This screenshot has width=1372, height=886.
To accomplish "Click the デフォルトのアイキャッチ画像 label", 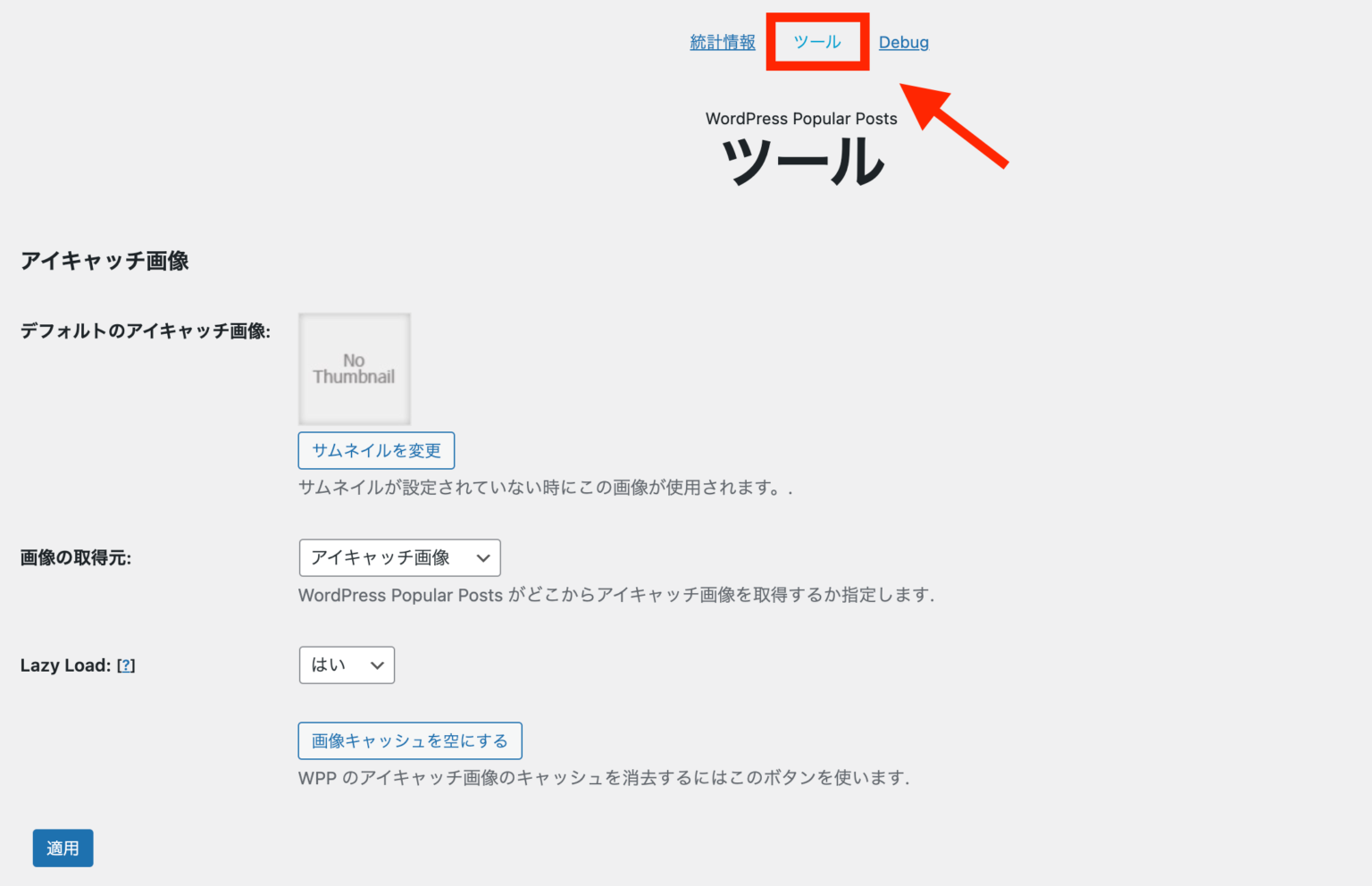I will click(145, 331).
